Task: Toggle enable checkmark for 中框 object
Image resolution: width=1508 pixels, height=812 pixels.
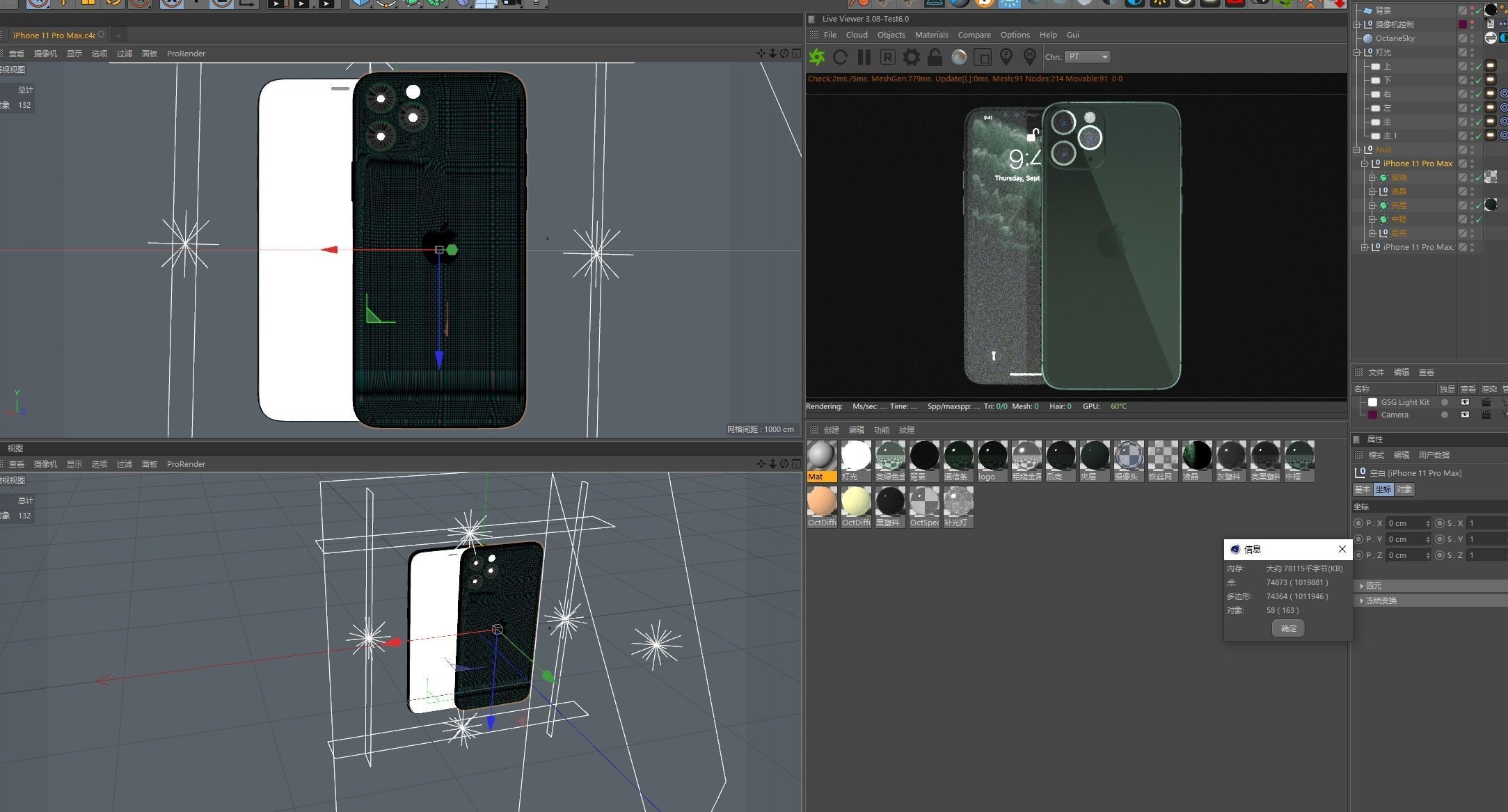Action: click(x=1478, y=220)
